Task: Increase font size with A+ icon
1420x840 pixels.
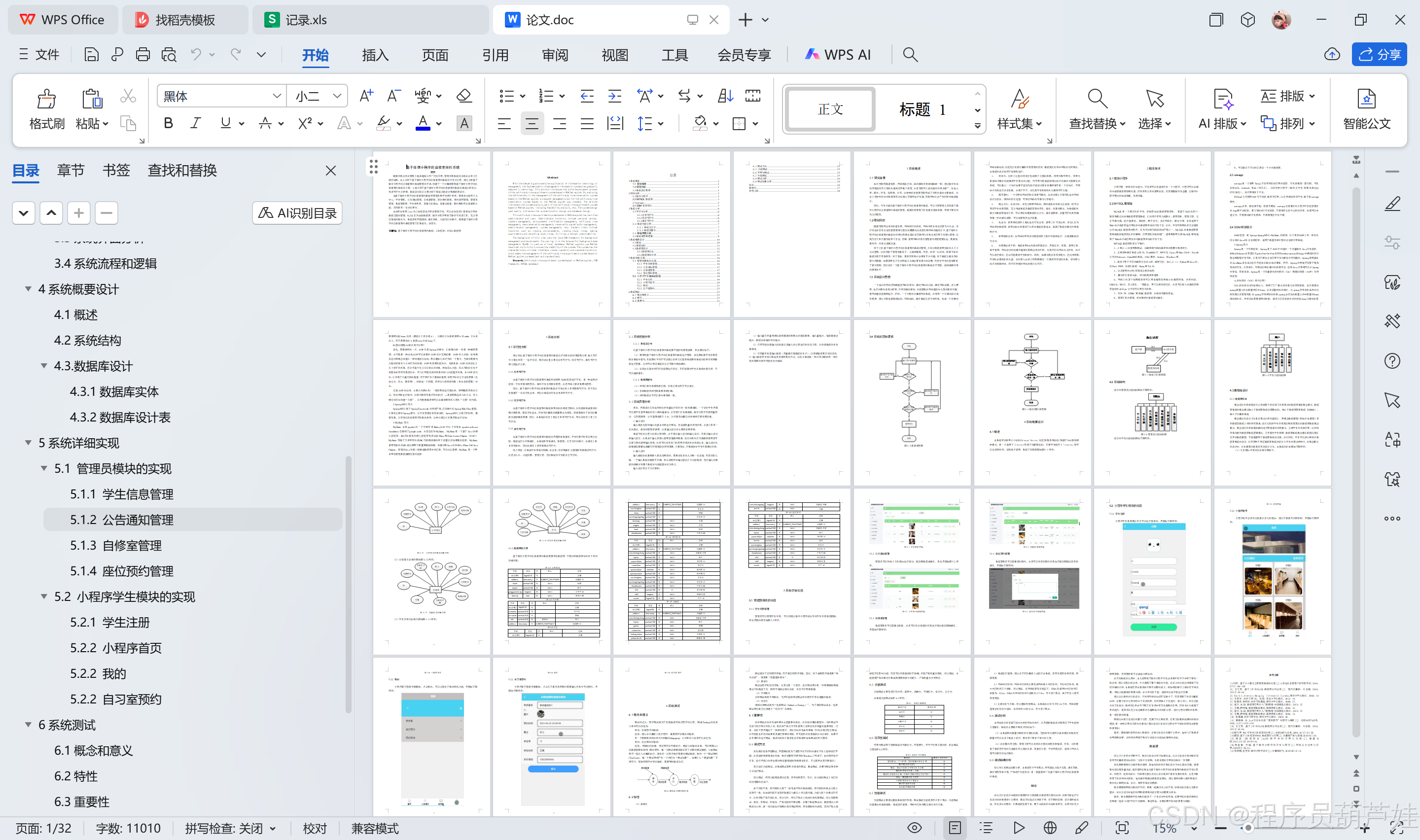Action: (366, 96)
